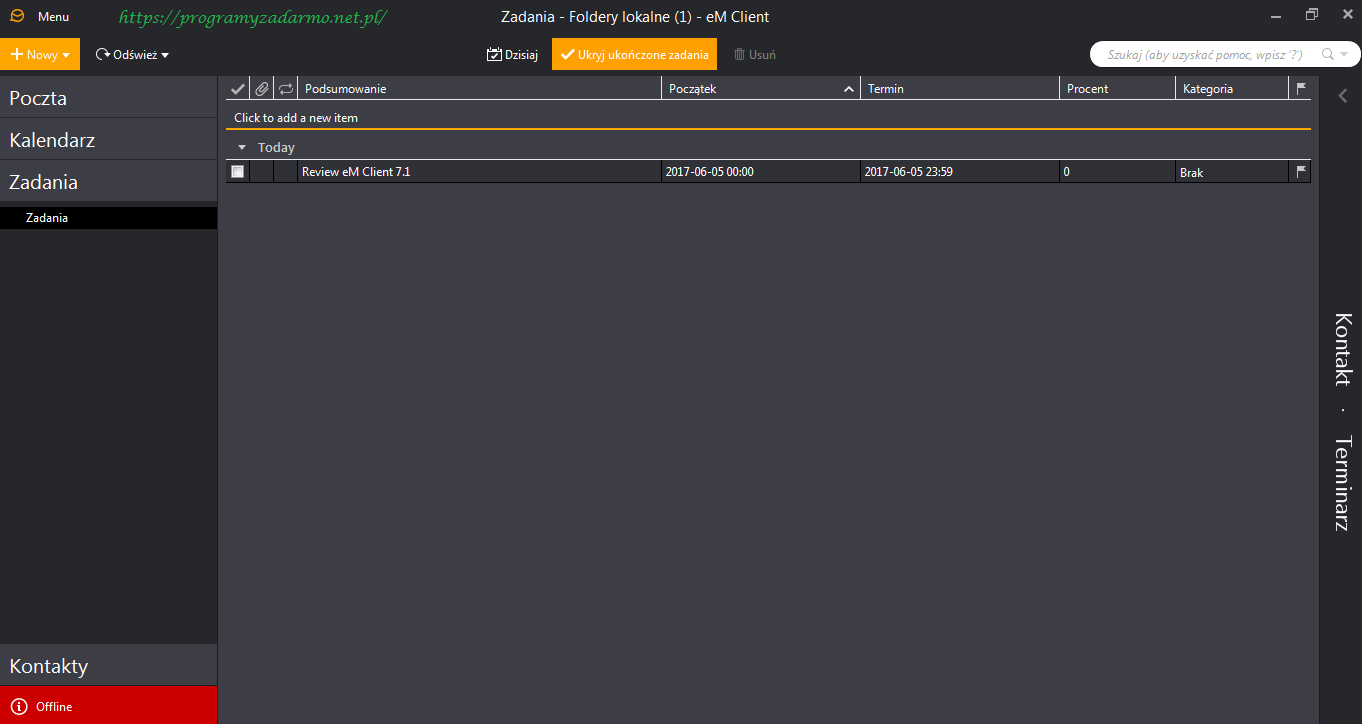Click the completed checkmark column header icon

tap(237, 89)
